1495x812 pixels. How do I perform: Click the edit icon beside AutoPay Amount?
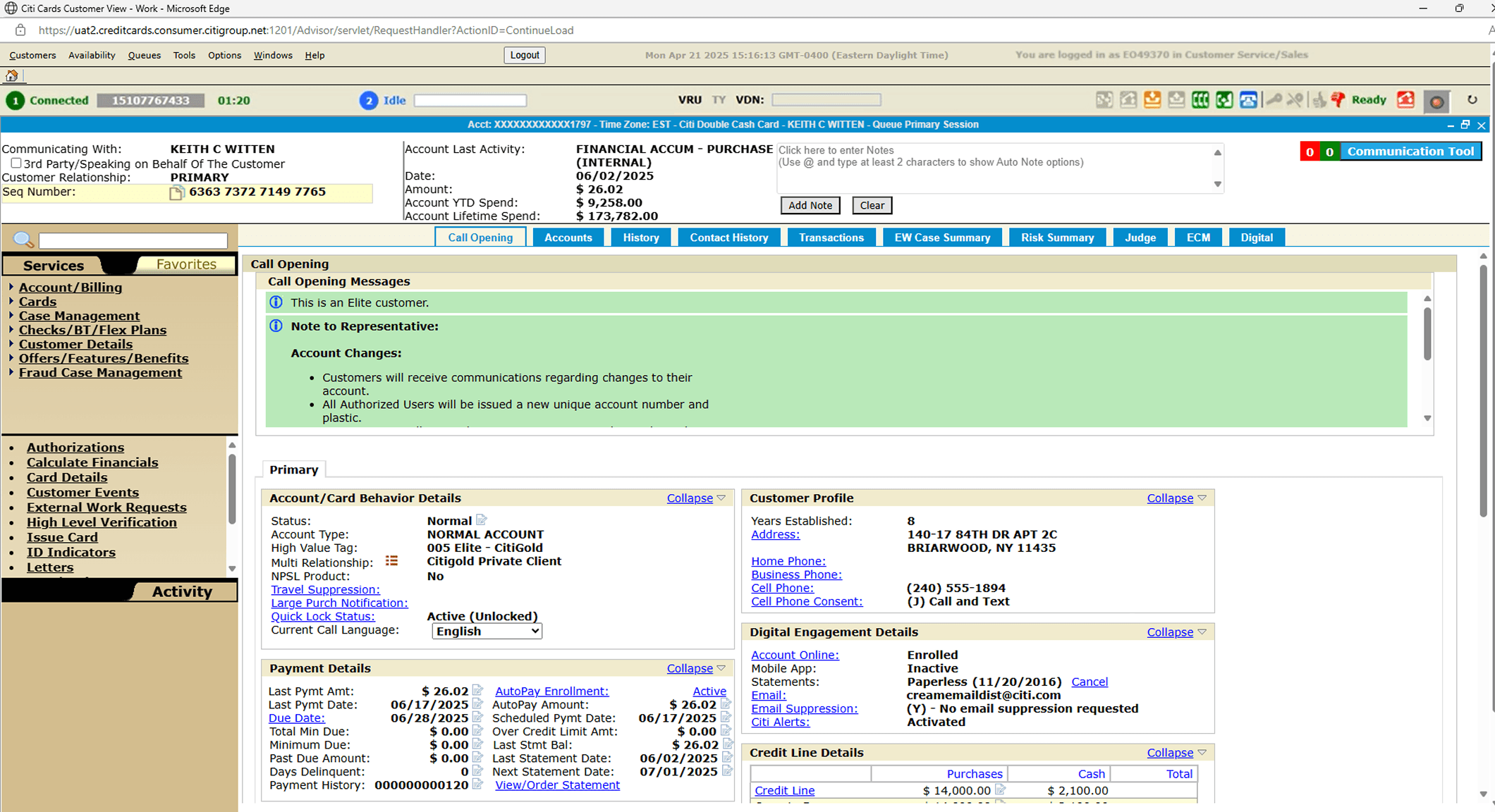[726, 703]
